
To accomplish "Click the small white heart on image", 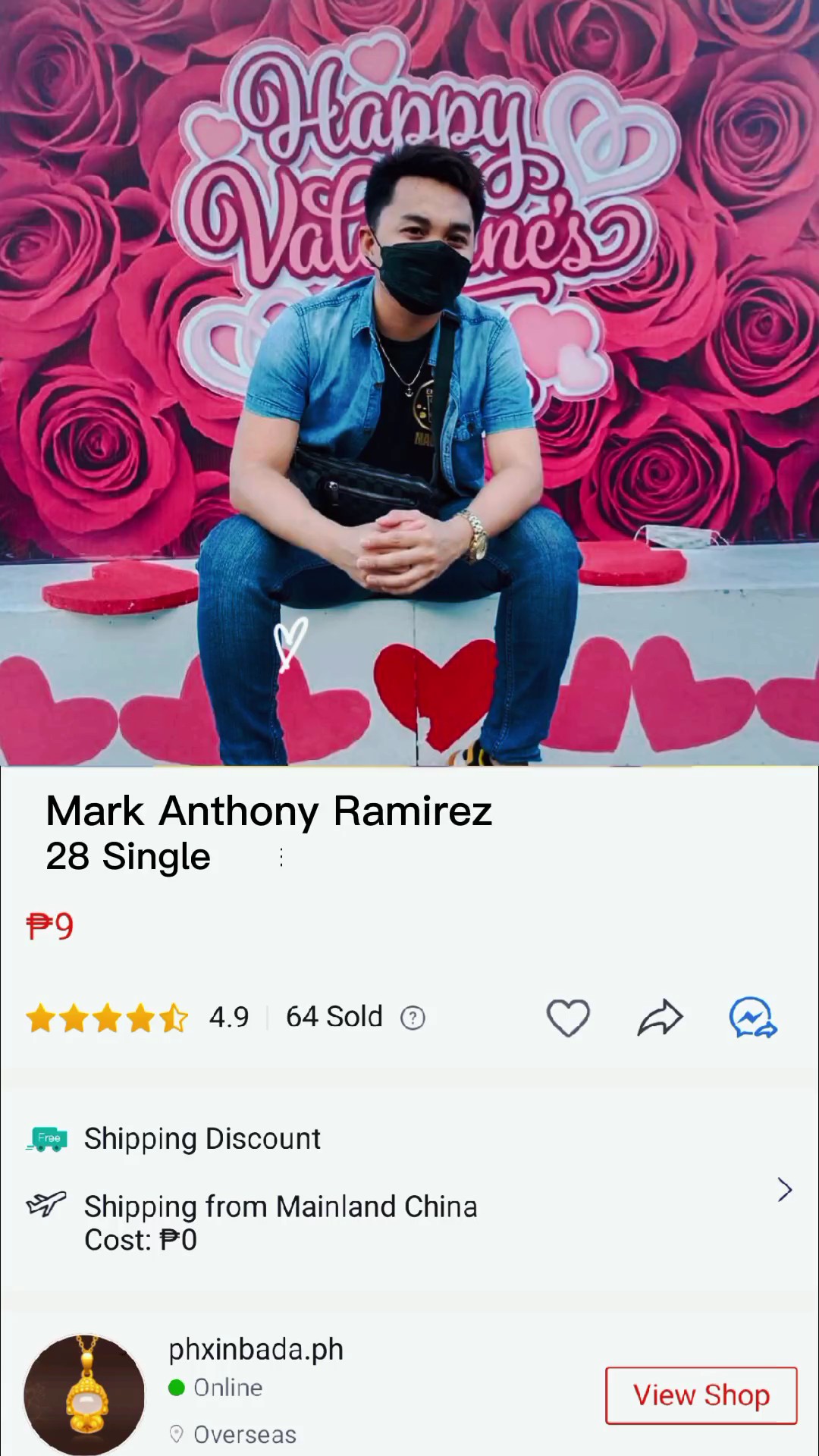I will click(290, 644).
